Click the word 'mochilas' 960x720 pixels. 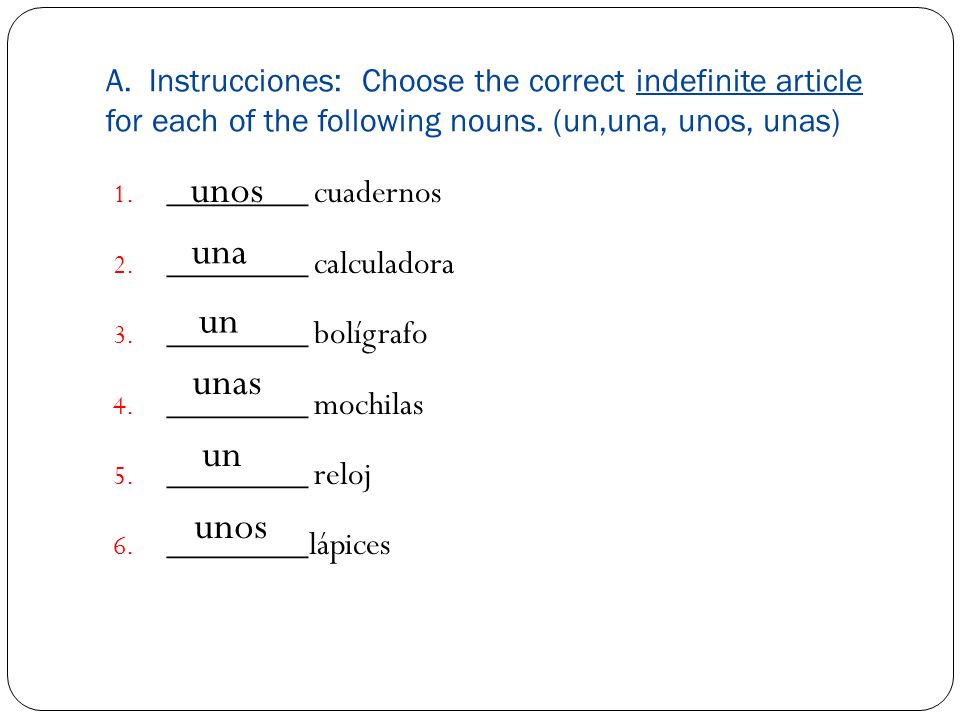(x=368, y=405)
